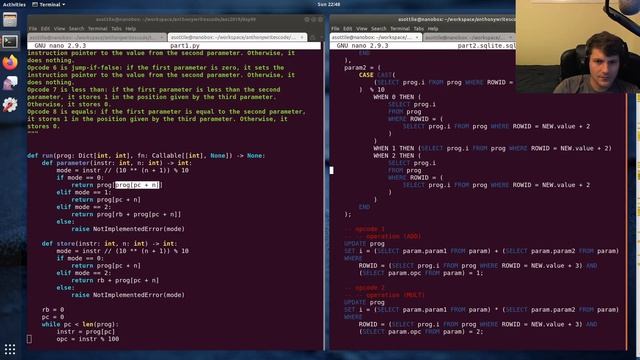Open Edit menu in left terminal window

point(45,29)
